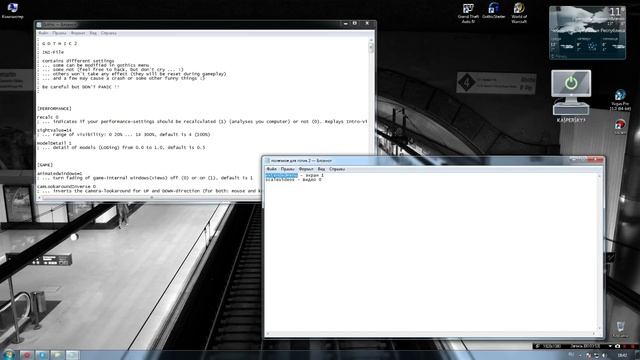The image size is (640, 360).
Task: Open the Файл menu in the Gothic INI Notepad window
Action: point(43,33)
